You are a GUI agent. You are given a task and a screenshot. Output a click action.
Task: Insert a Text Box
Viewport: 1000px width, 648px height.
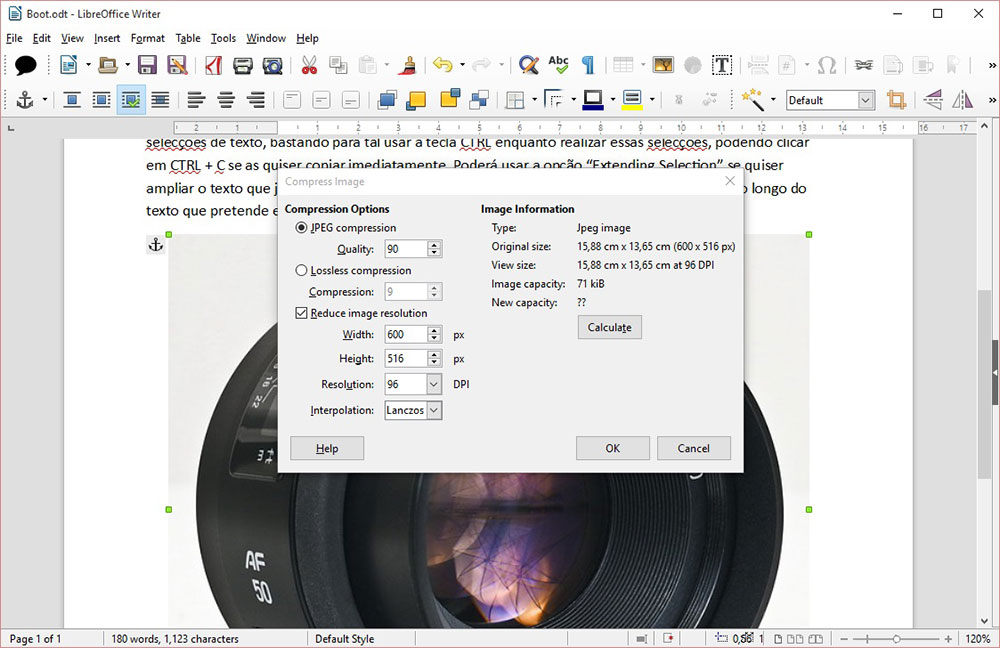(x=722, y=65)
